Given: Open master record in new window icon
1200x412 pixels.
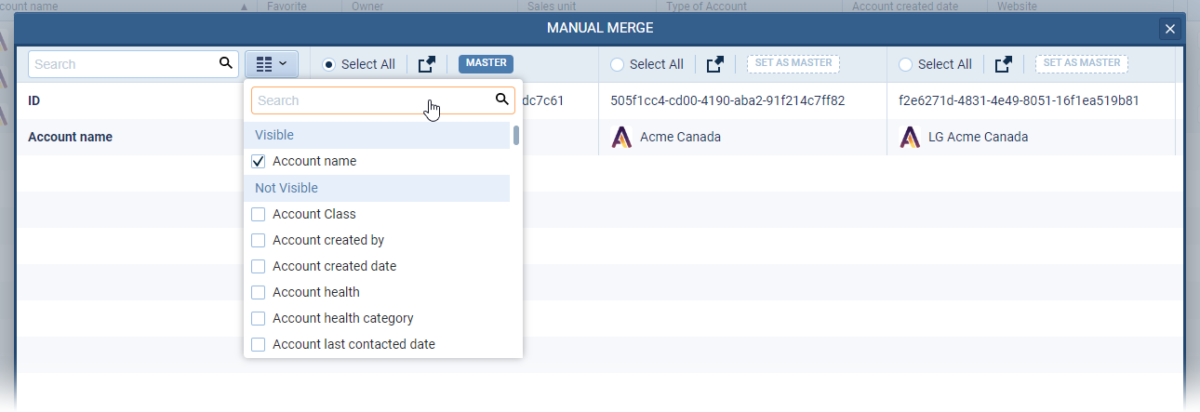Looking at the screenshot, I should 427,64.
